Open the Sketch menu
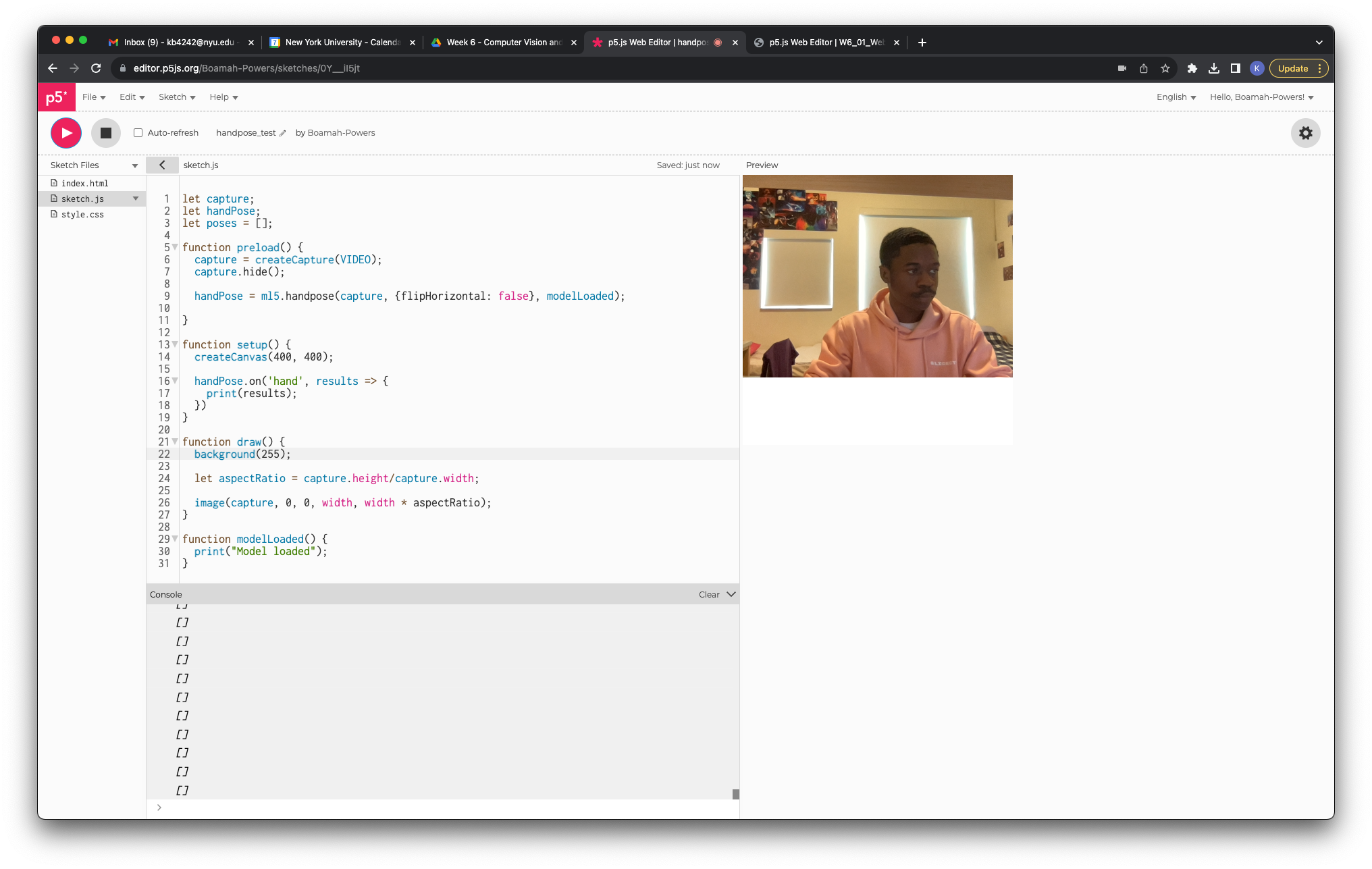The width and height of the screenshot is (1372, 869). 177,97
